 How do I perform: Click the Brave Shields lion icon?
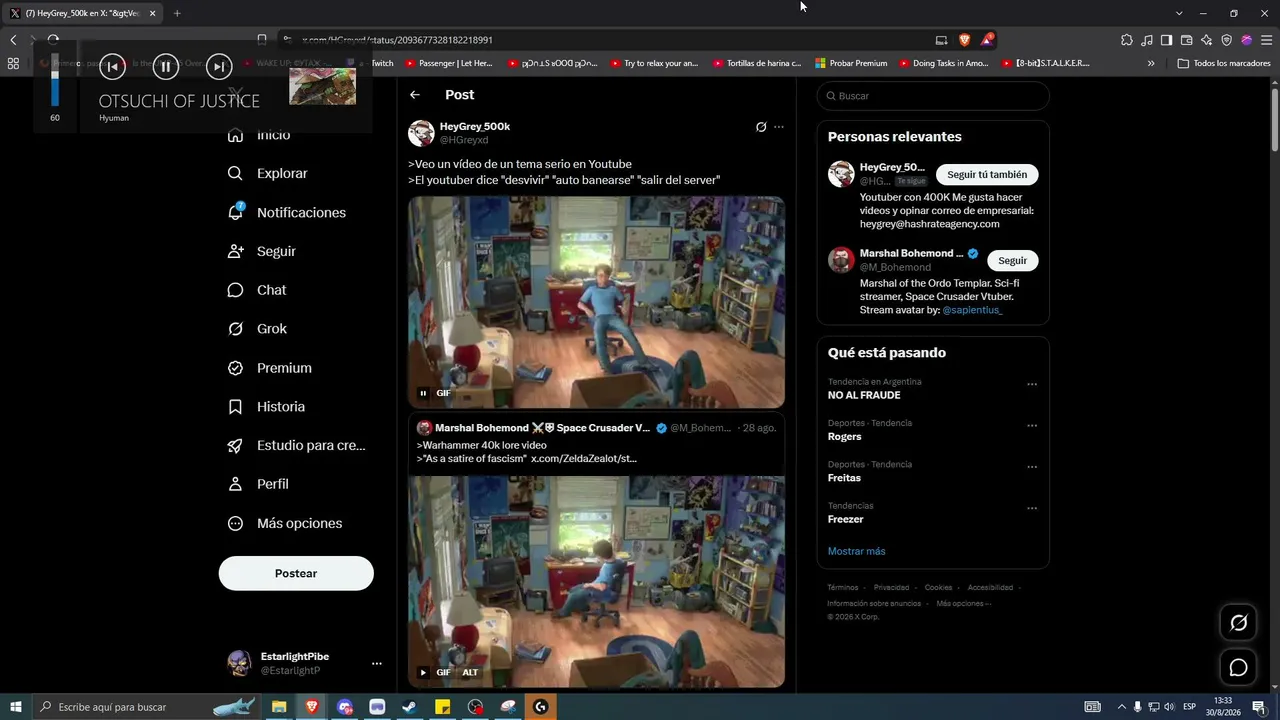[964, 40]
